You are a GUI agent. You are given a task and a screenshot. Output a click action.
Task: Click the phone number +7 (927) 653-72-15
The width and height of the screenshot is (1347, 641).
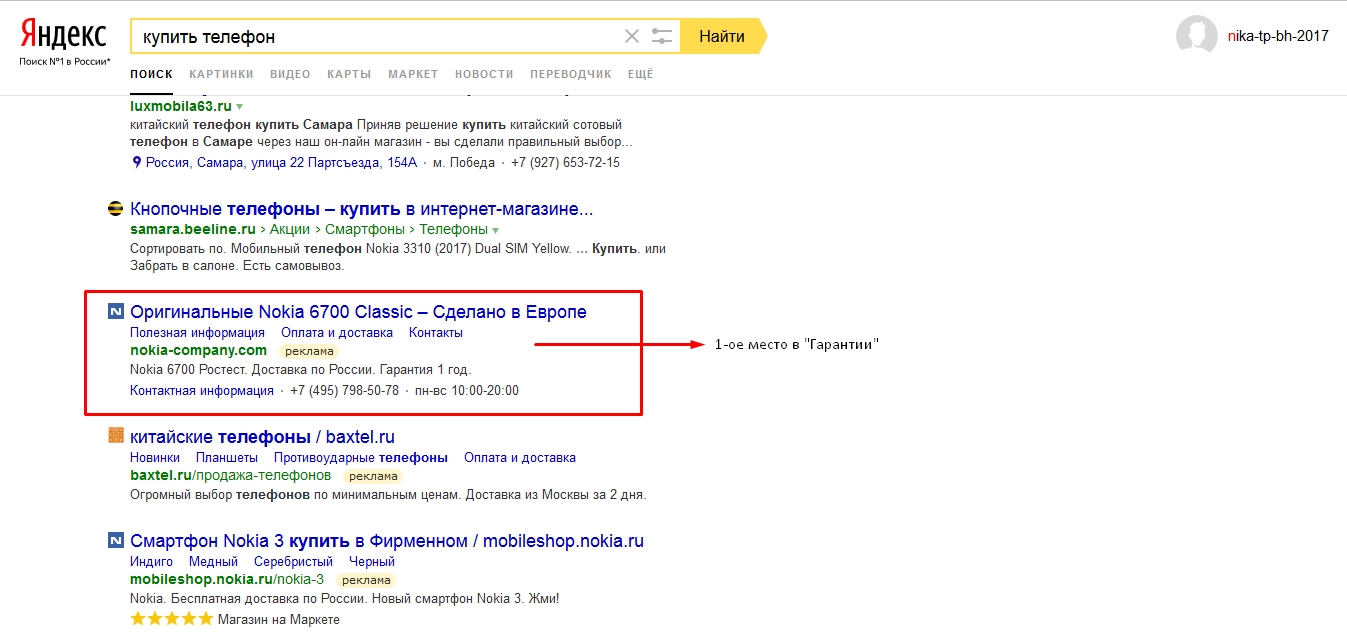click(x=565, y=163)
